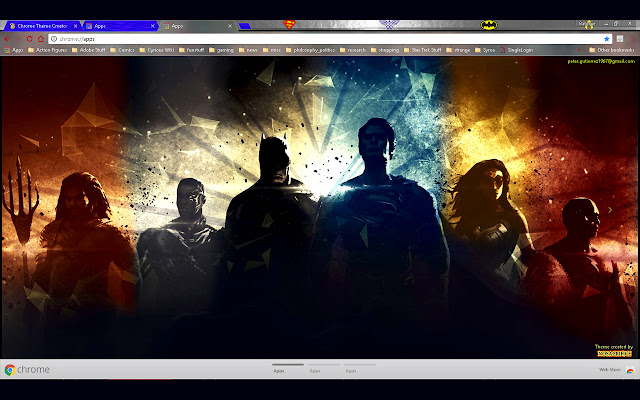
Task: Click the chevron arrow to go to next apps page
Action: 610,210
